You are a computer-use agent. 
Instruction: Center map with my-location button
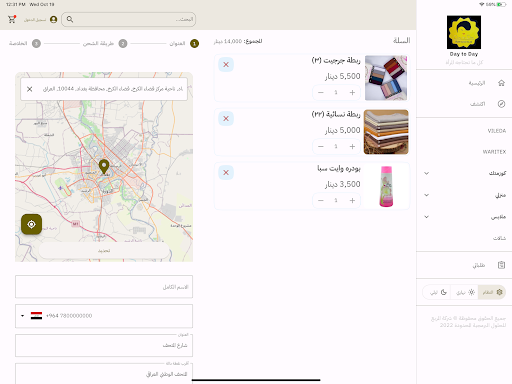[x=31, y=224]
